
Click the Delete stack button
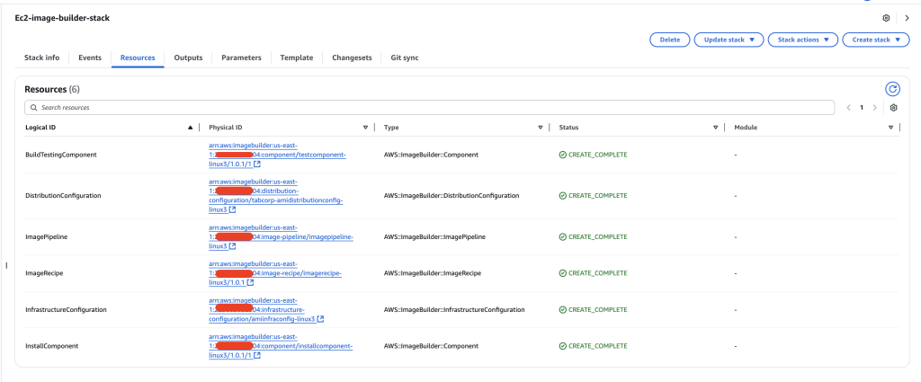click(670, 39)
